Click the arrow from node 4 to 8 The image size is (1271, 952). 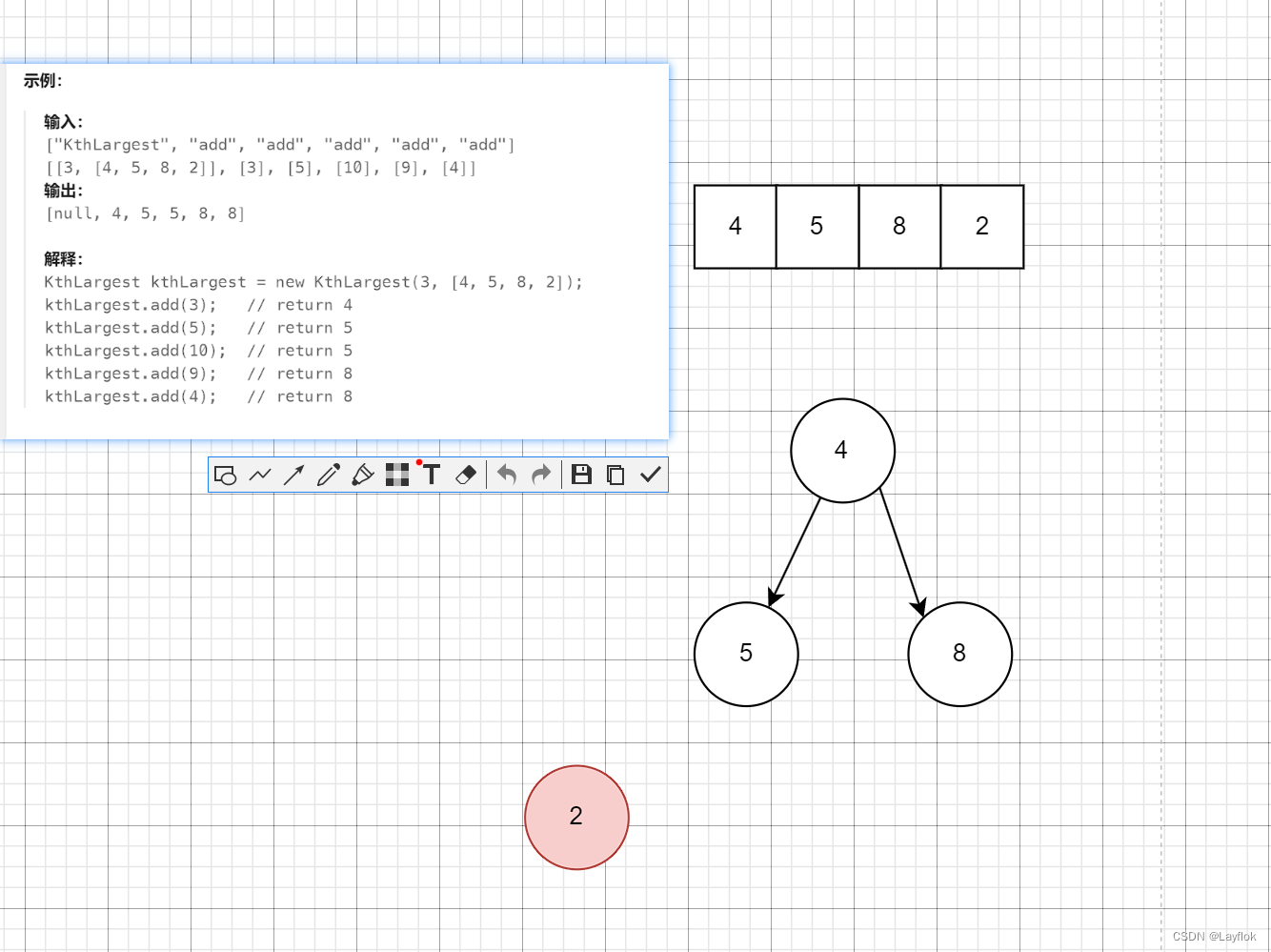click(x=901, y=552)
